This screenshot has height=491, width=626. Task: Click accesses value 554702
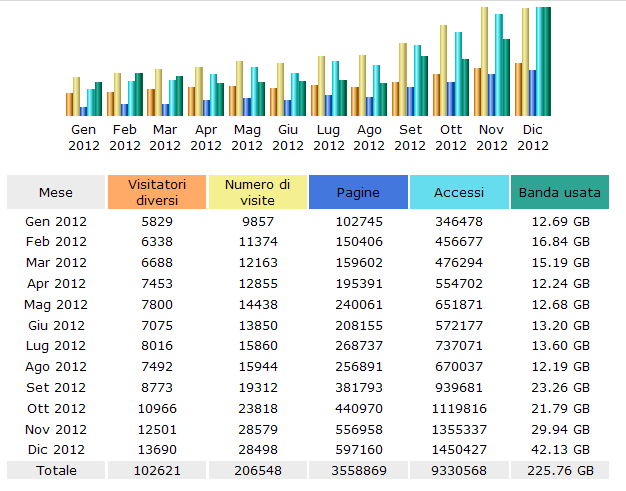(x=459, y=284)
